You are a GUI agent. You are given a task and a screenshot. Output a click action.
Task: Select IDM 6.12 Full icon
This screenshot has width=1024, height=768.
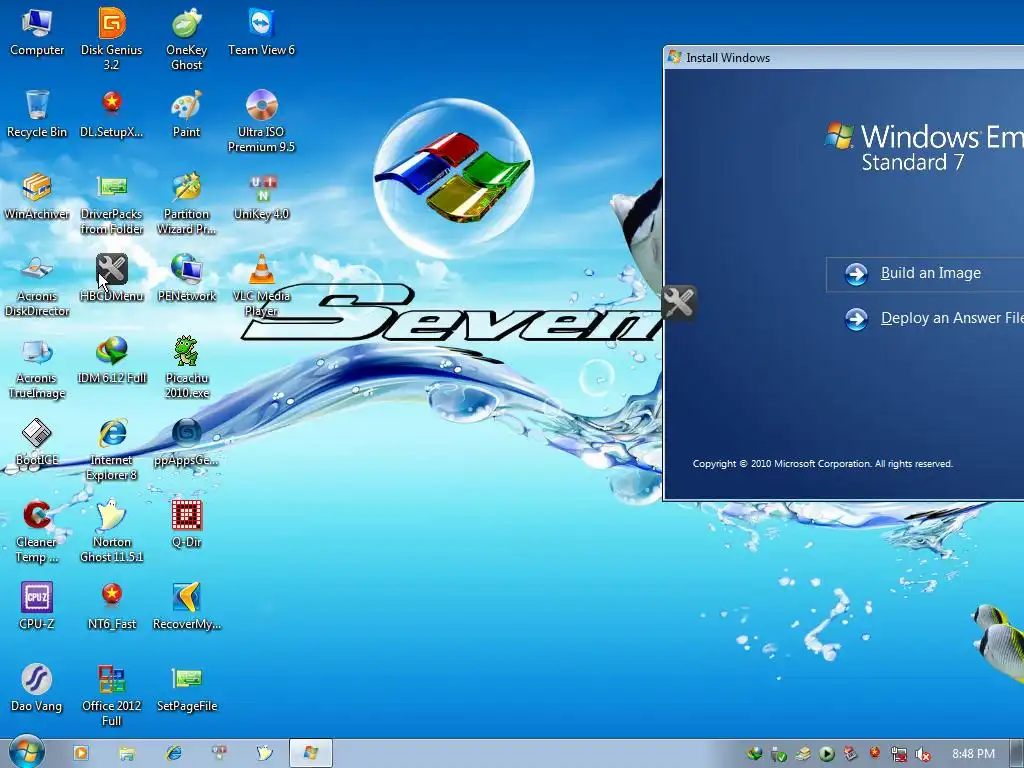112,359
